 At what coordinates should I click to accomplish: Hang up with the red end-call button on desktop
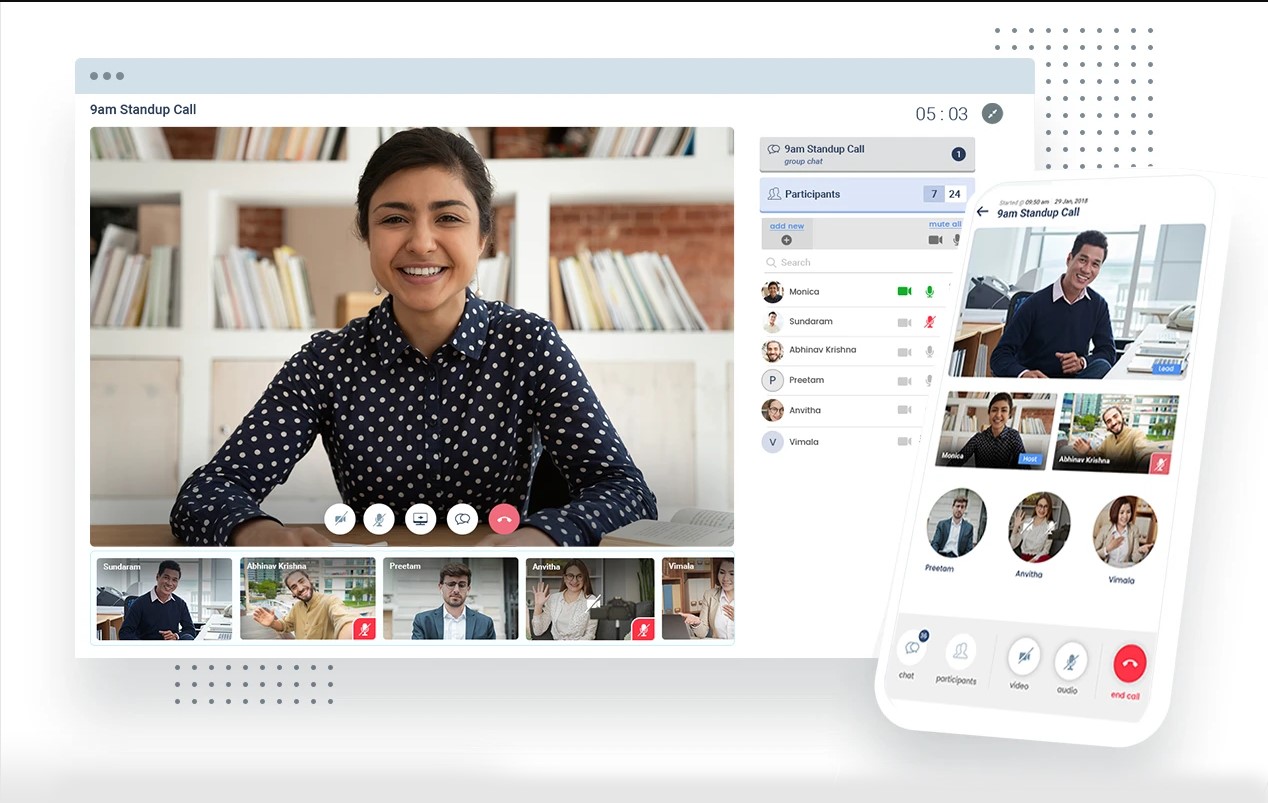point(504,519)
